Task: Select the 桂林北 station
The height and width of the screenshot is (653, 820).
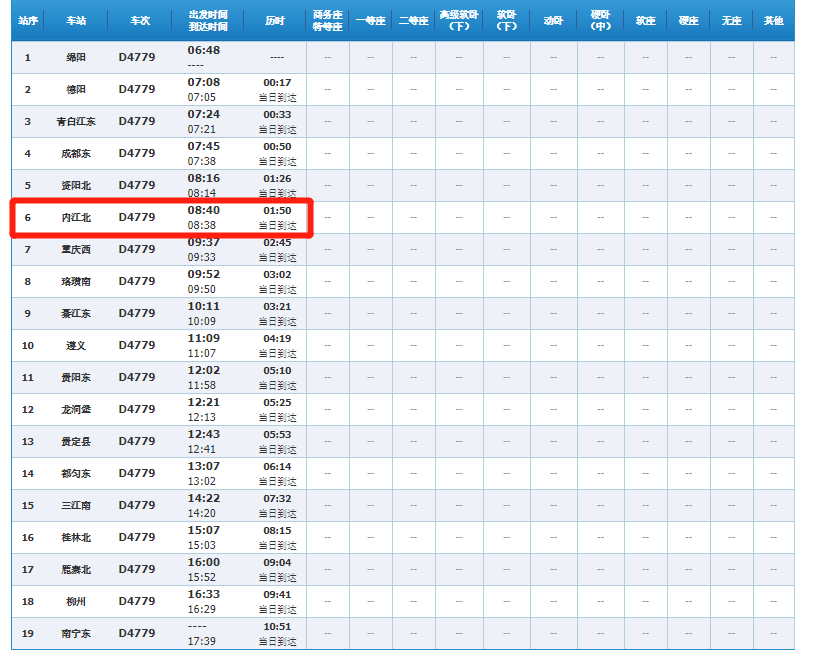Action: coord(76,538)
